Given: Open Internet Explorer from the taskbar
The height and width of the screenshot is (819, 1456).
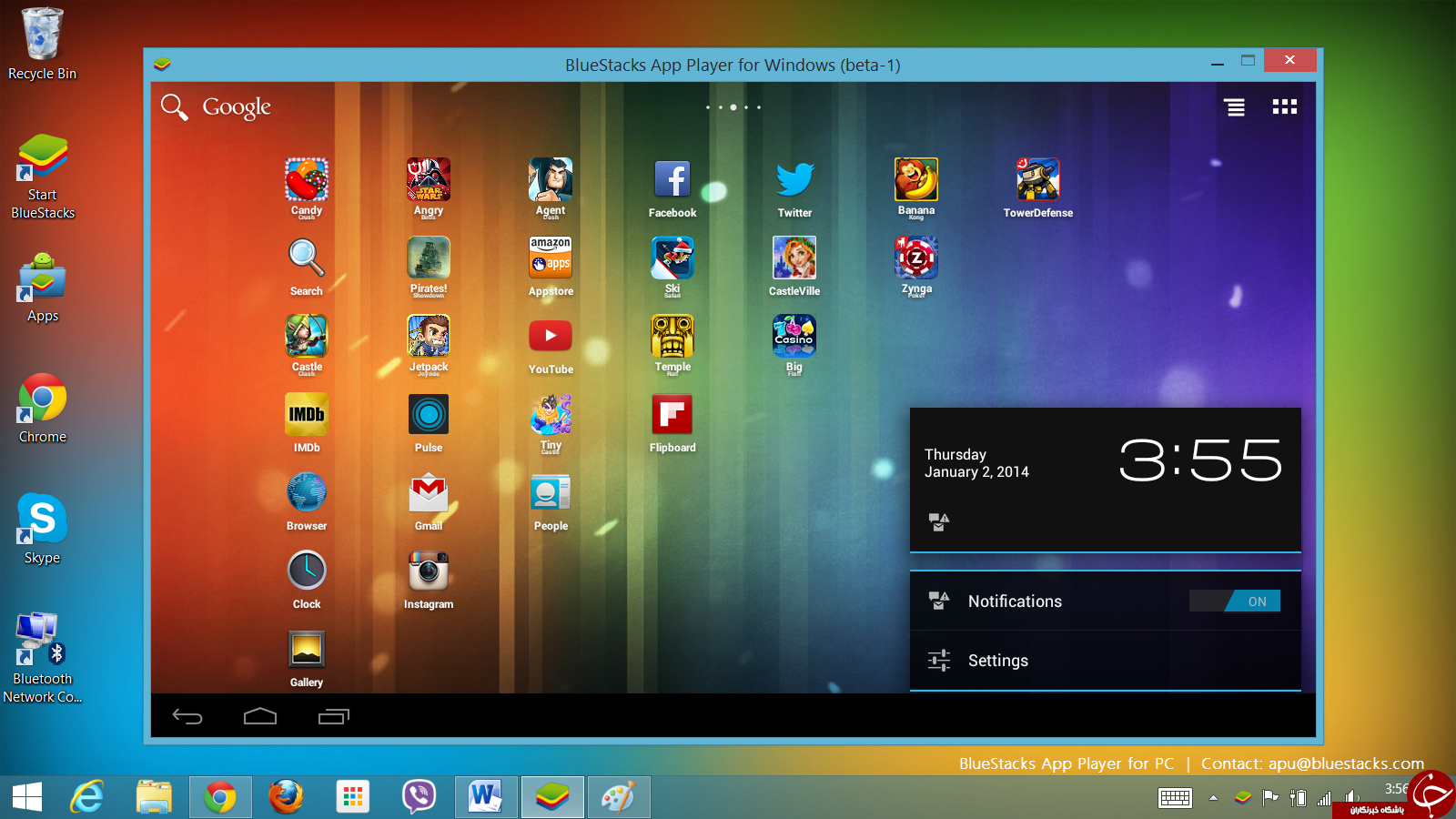Looking at the screenshot, I should tap(87, 797).
